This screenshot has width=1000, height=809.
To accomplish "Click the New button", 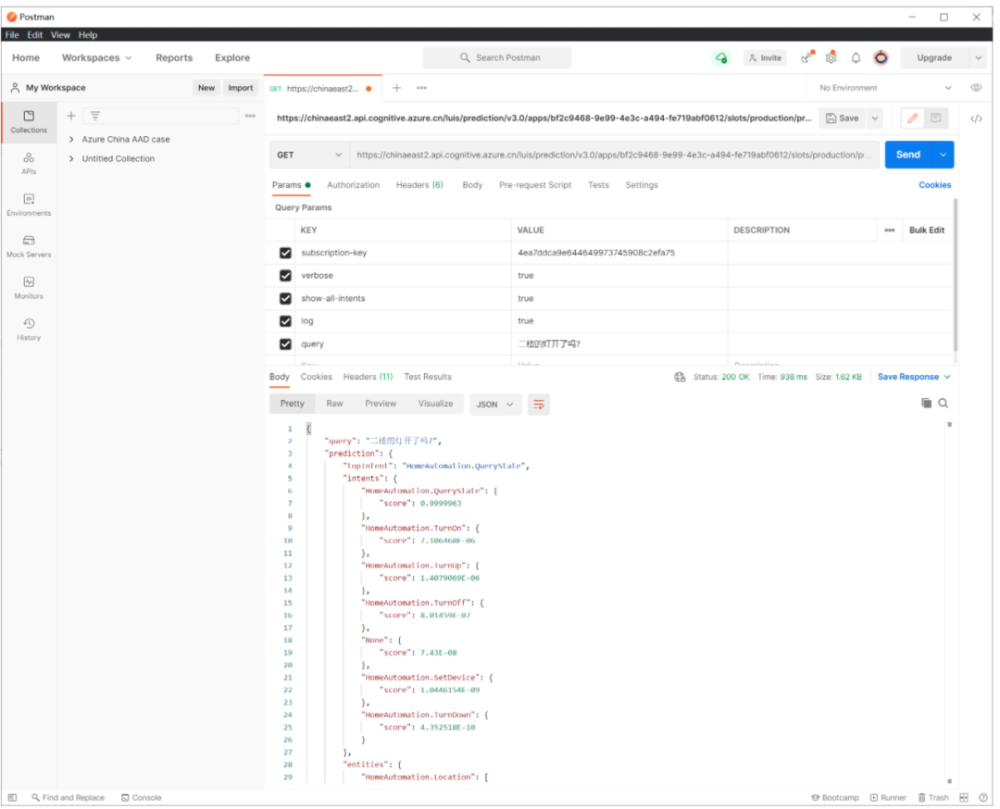I will [x=206, y=88].
